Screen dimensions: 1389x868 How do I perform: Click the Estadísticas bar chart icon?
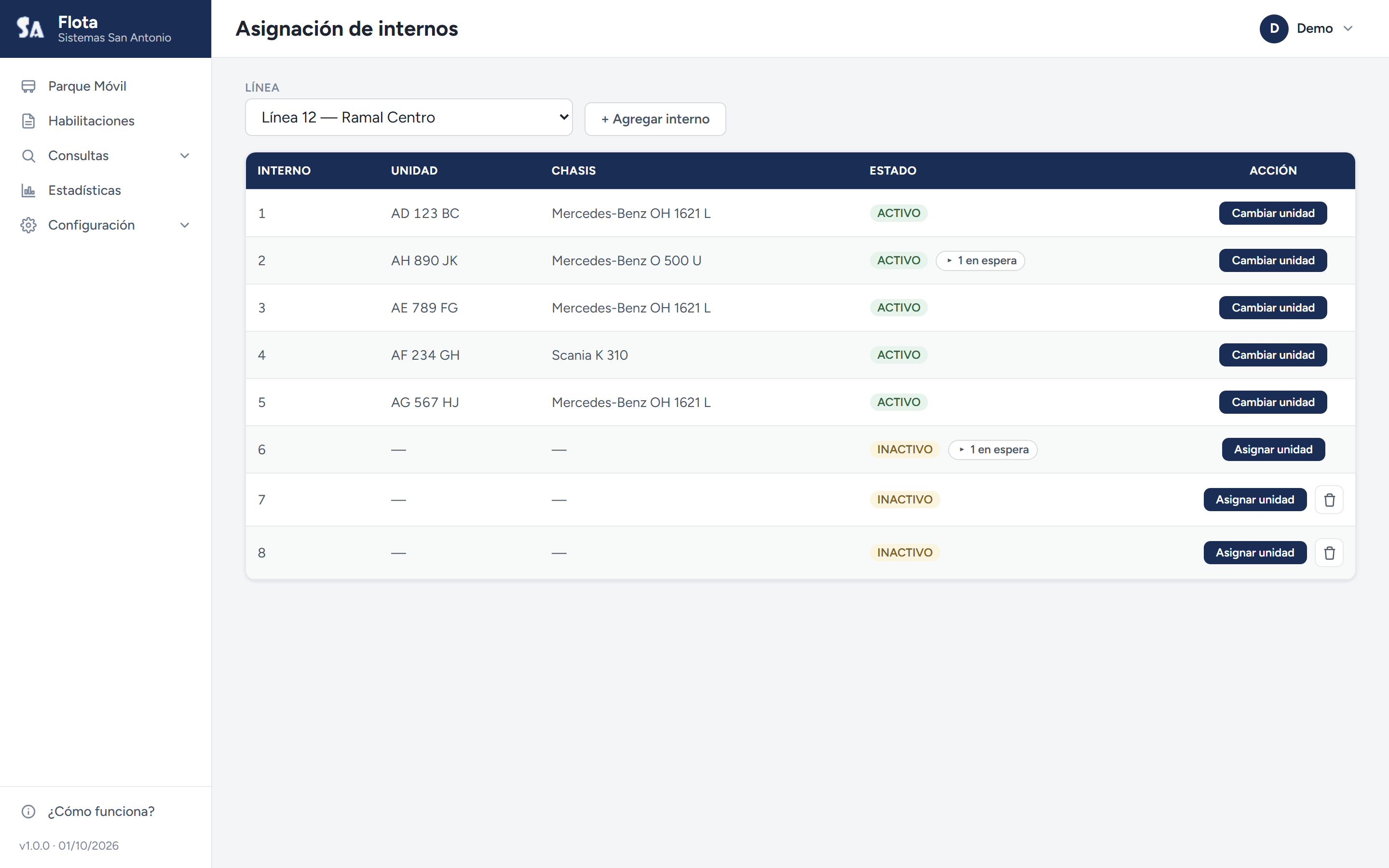pos(28,190)
